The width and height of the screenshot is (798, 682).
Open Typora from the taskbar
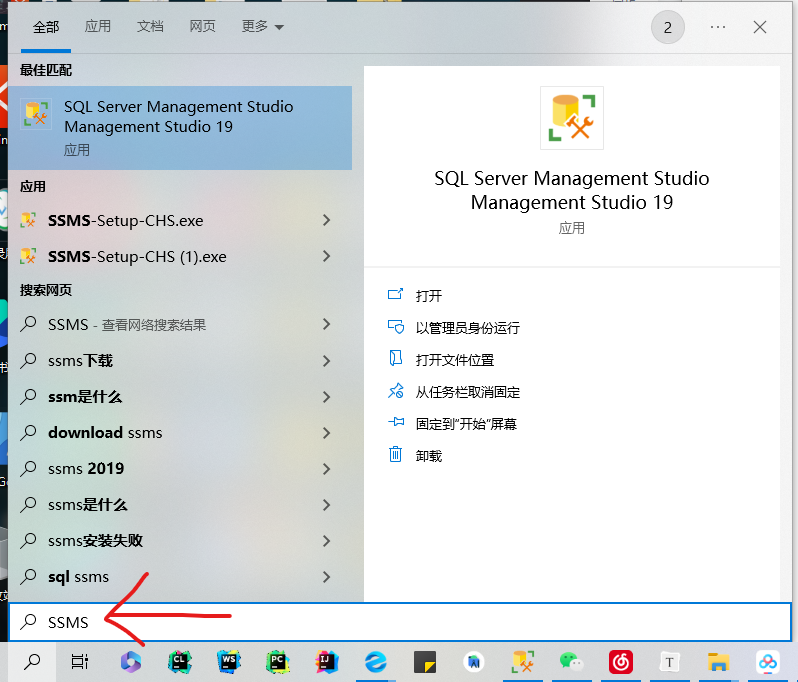click(669, 662)
